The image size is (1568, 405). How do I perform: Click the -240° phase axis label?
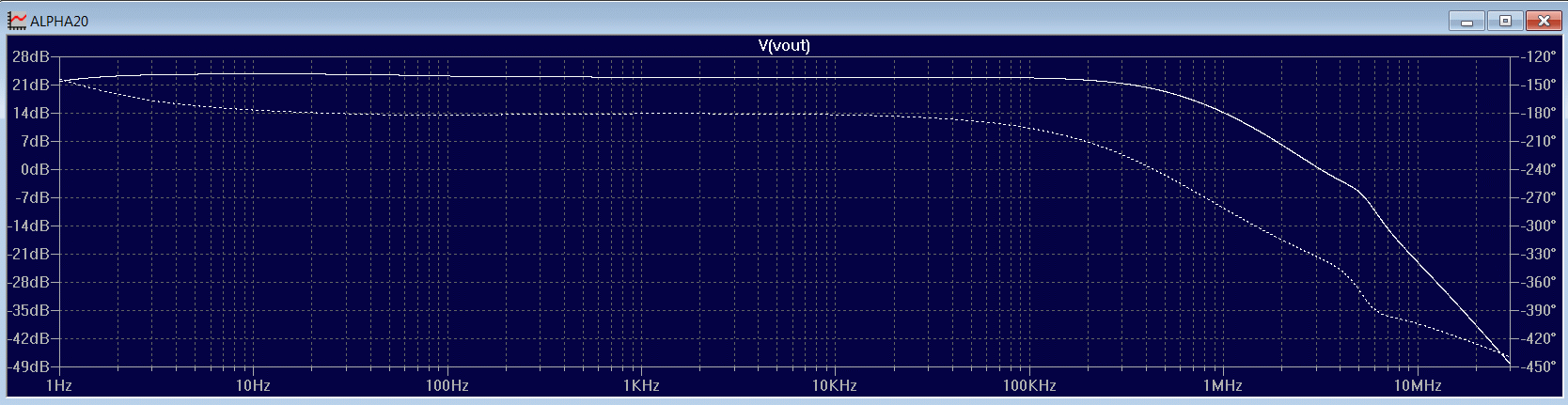click(x=1539, y=169)
